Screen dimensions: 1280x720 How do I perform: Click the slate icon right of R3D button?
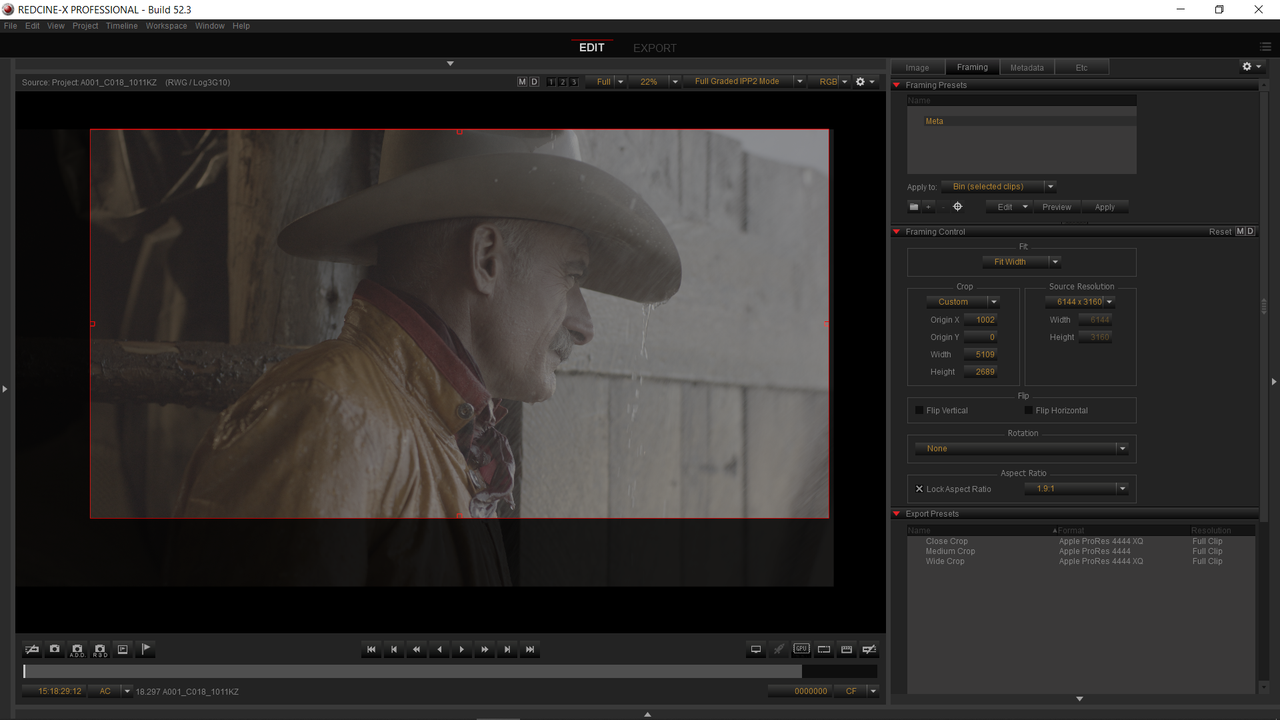(x=123, y=649)
